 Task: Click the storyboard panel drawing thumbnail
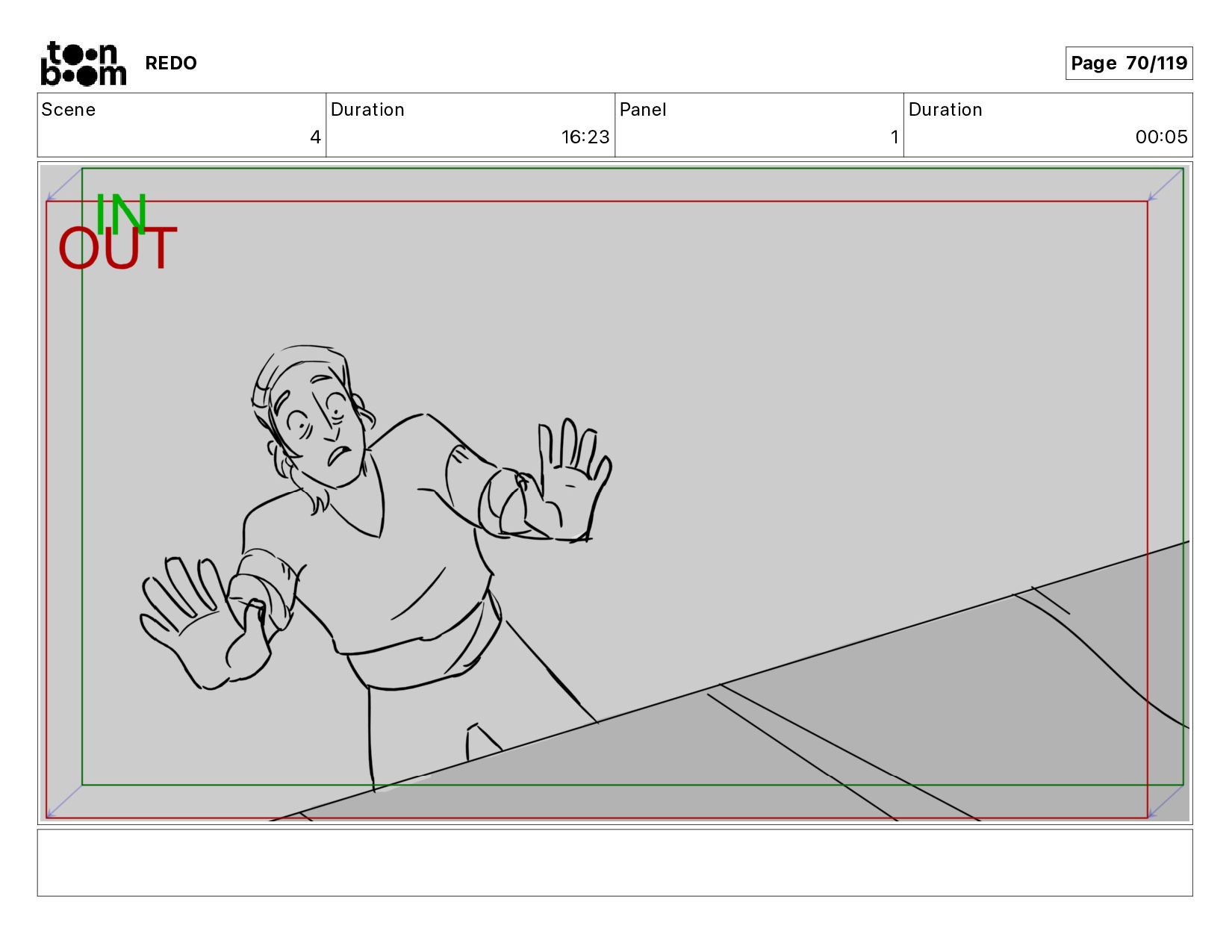[x=615, y=493]
